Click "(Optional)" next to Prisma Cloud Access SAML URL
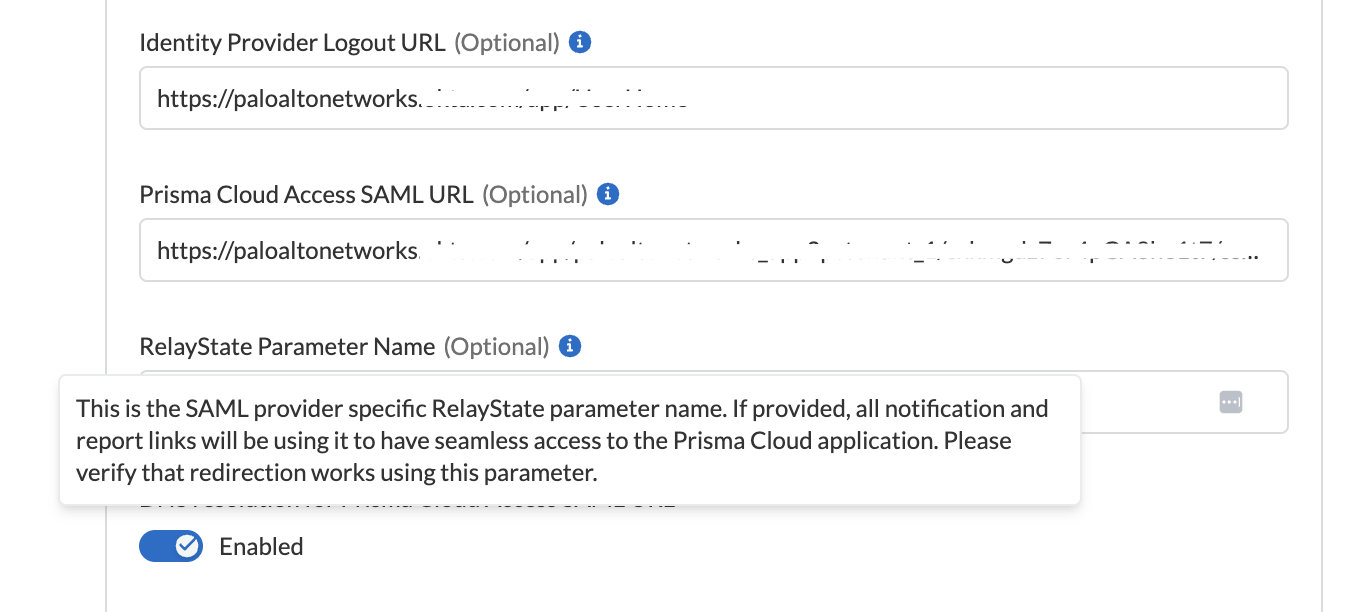This screenshot has height=612, width=1370. 534,195
